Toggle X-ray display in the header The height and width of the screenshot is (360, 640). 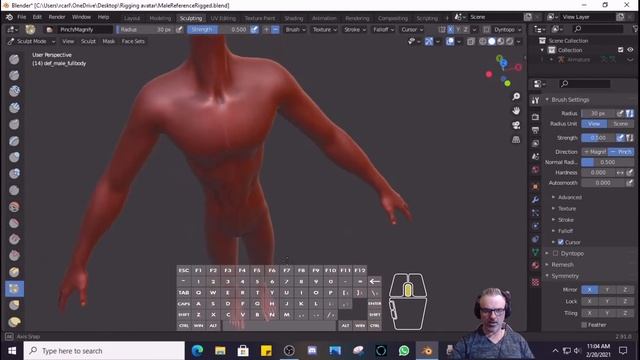(471, 41)
